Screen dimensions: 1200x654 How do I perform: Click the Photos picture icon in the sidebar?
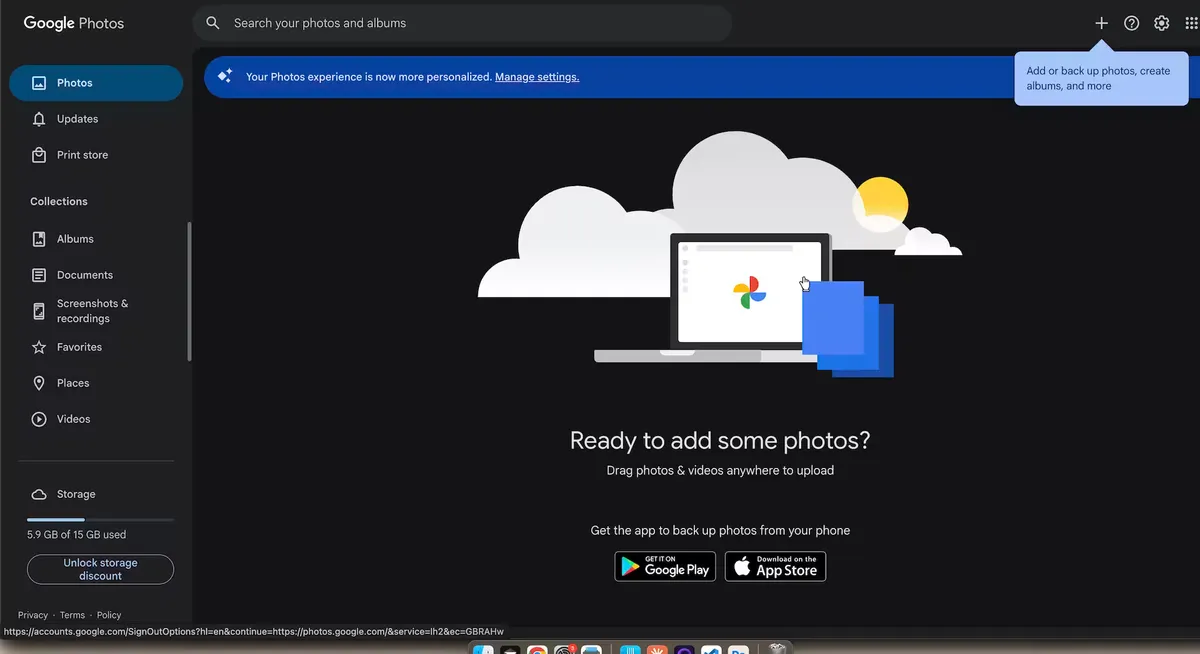(39, 83)
